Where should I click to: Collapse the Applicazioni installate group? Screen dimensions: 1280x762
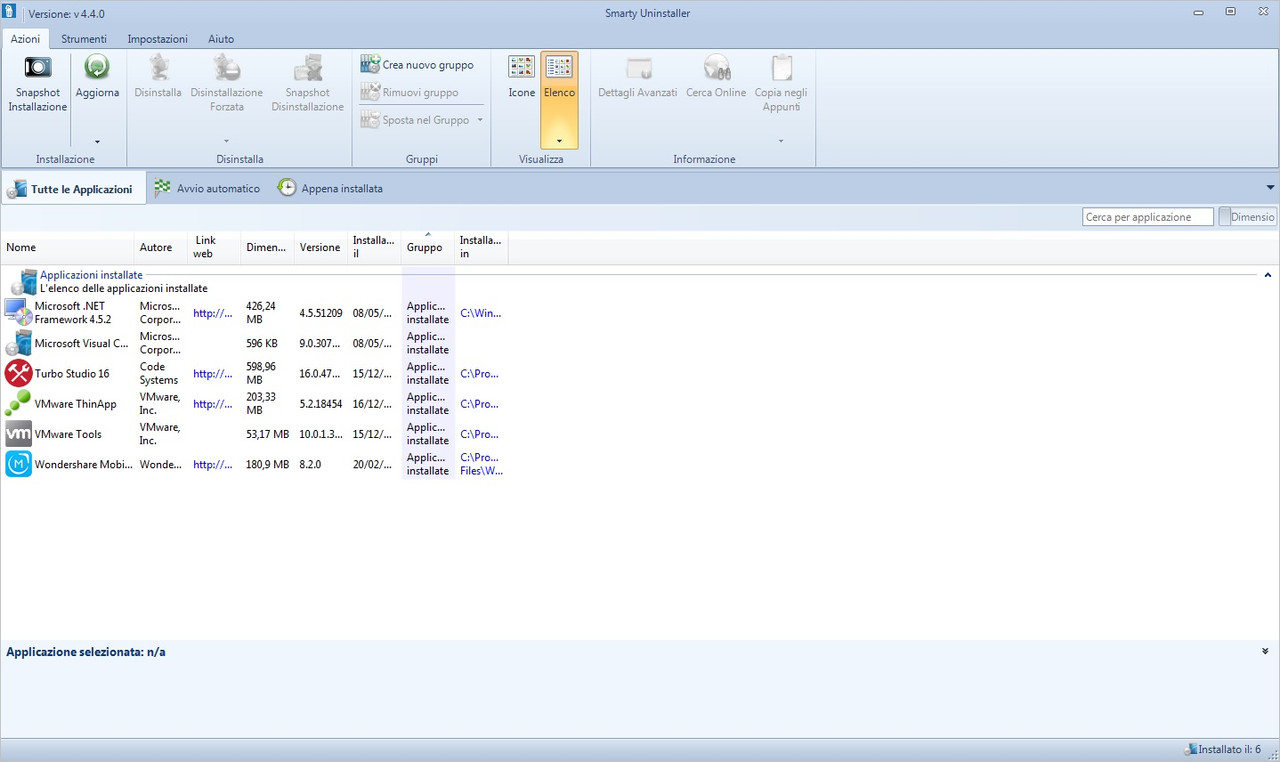coord(1268,274)
